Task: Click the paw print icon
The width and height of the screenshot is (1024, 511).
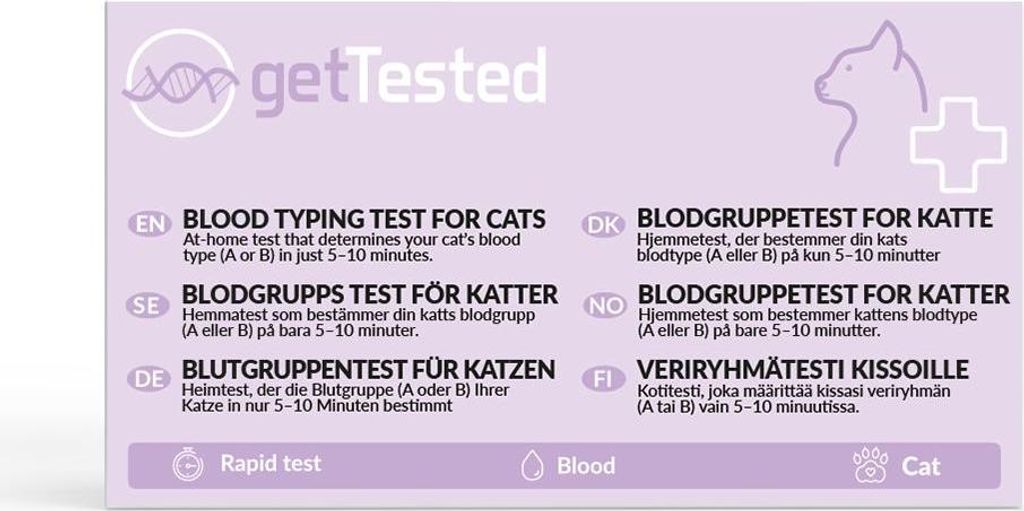Action: click(871, 465)
